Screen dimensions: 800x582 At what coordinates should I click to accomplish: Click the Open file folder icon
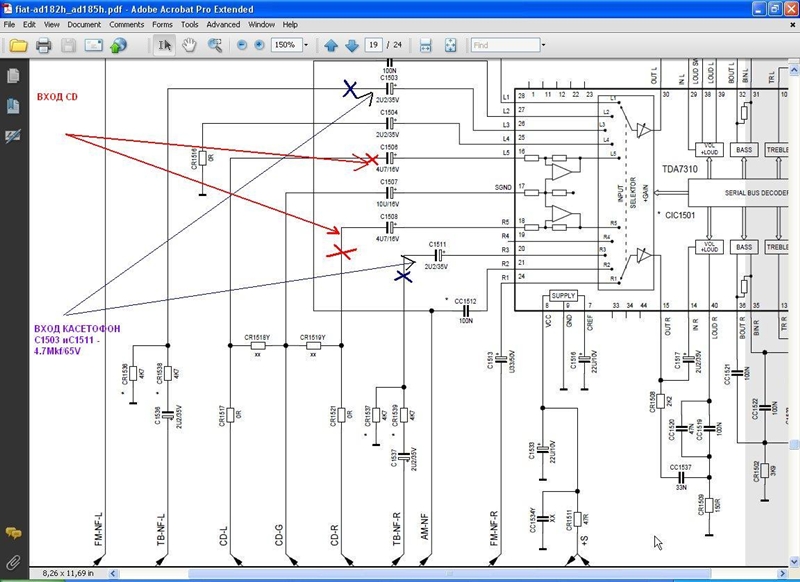18,45
